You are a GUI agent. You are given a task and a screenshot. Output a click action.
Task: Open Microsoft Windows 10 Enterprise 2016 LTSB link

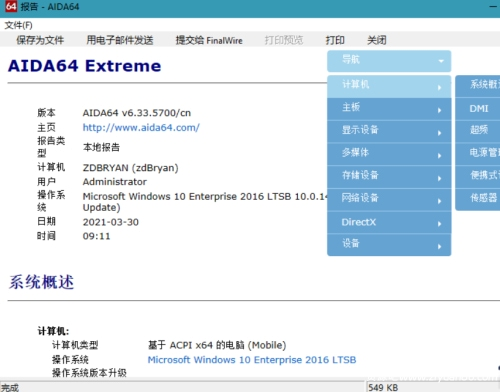(252, 360)
